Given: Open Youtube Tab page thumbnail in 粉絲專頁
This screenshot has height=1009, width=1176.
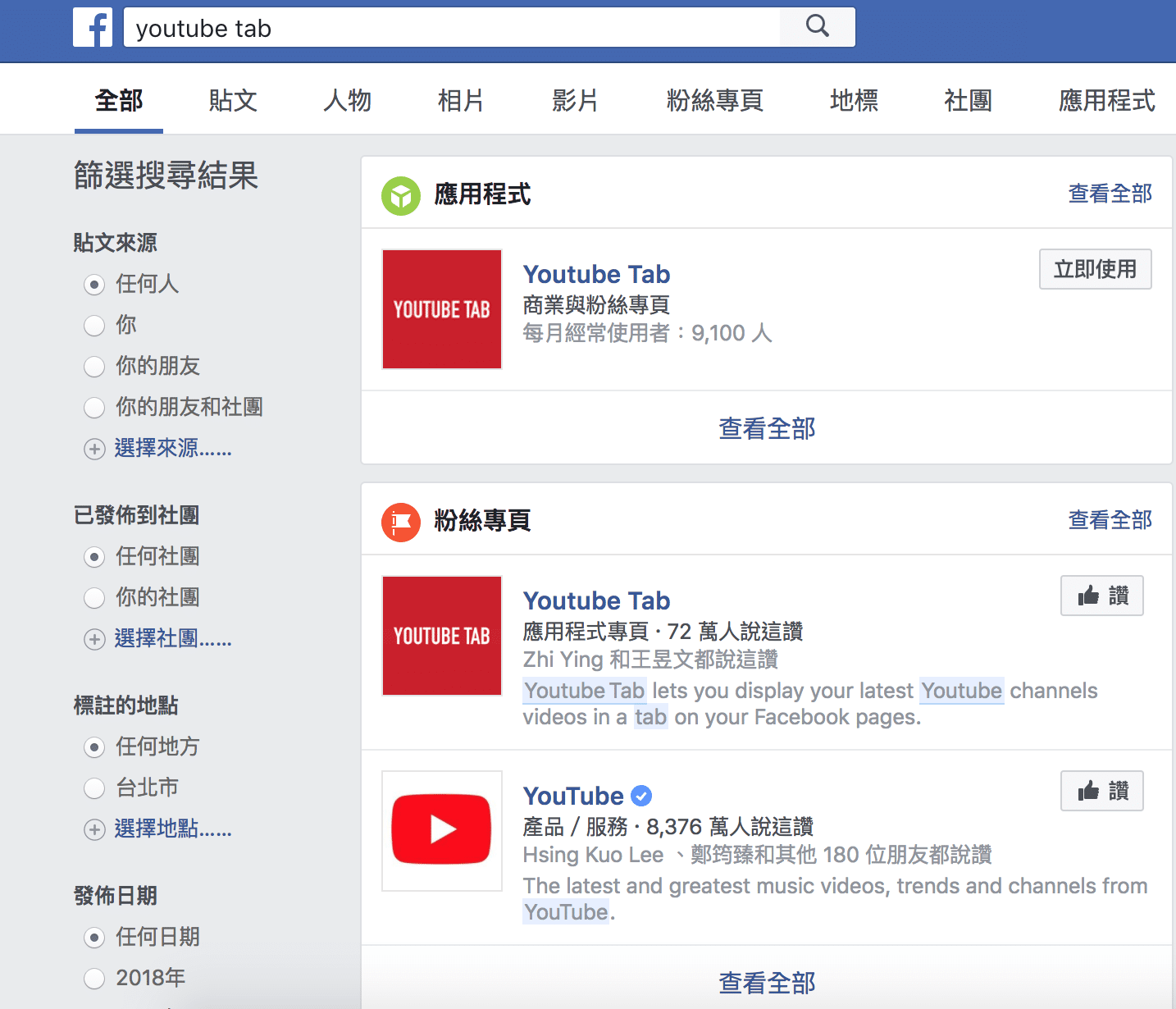Looking at the screenshot, I should (442, 636).
